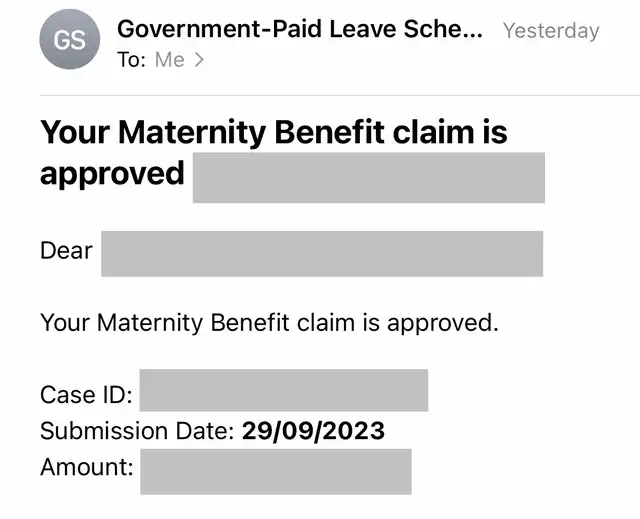Viewport: 640px width, 519px height.
Task: Click the "Amount:" label
Action: pos(87,467)
